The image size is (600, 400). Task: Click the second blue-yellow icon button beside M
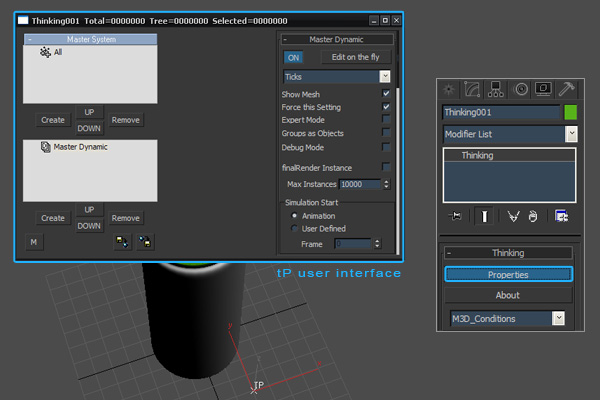coord(145,242)
